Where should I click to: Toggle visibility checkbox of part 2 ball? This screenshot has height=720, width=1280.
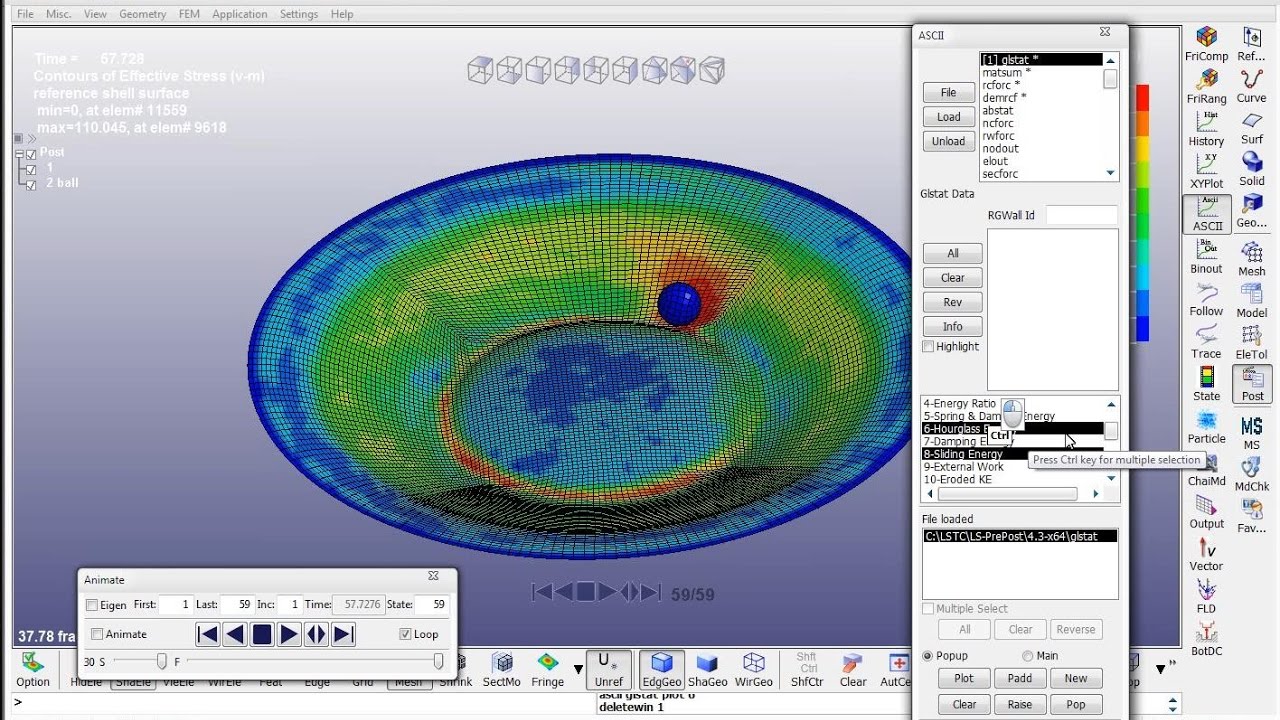[32, 185]
